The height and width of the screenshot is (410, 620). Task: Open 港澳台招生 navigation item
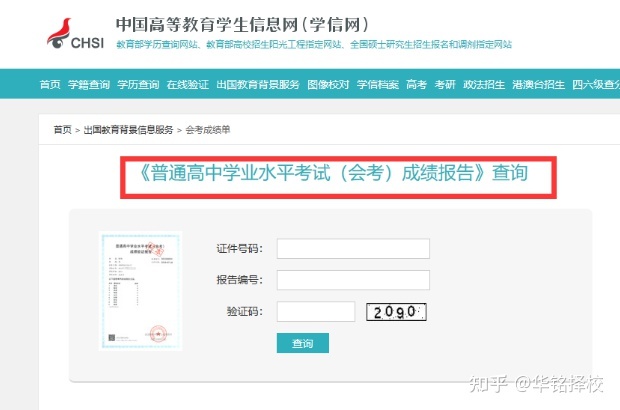(539, 85)
